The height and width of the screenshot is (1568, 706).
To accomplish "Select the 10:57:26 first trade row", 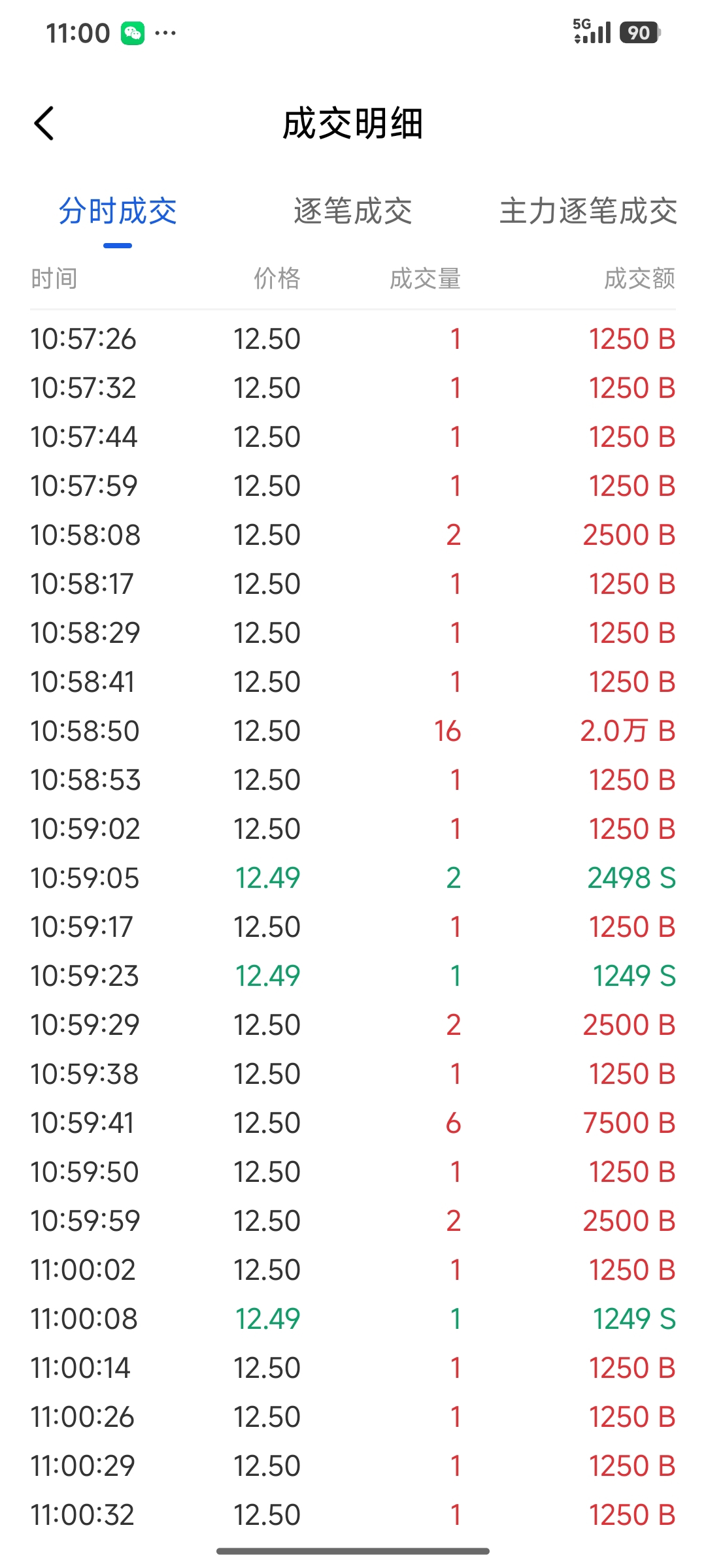I will click(353, 339).
